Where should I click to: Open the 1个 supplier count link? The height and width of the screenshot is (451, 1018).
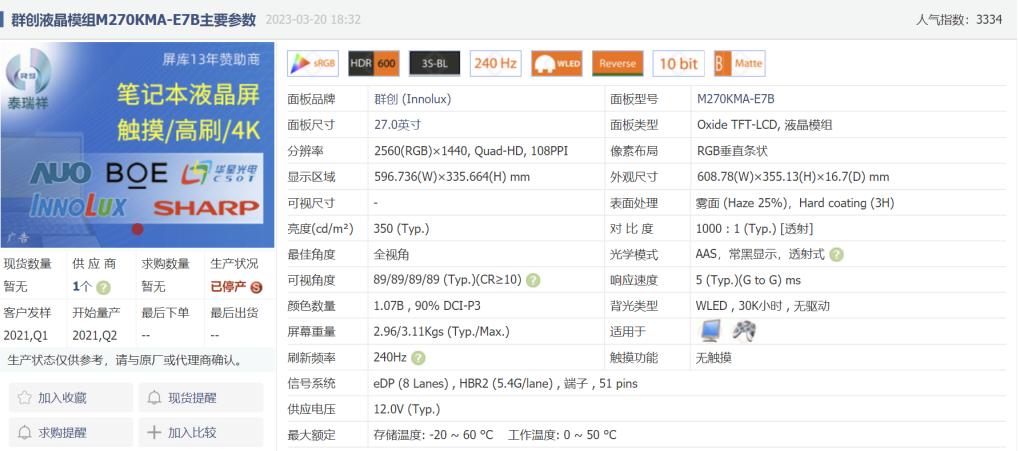click(x=82, y=287)
